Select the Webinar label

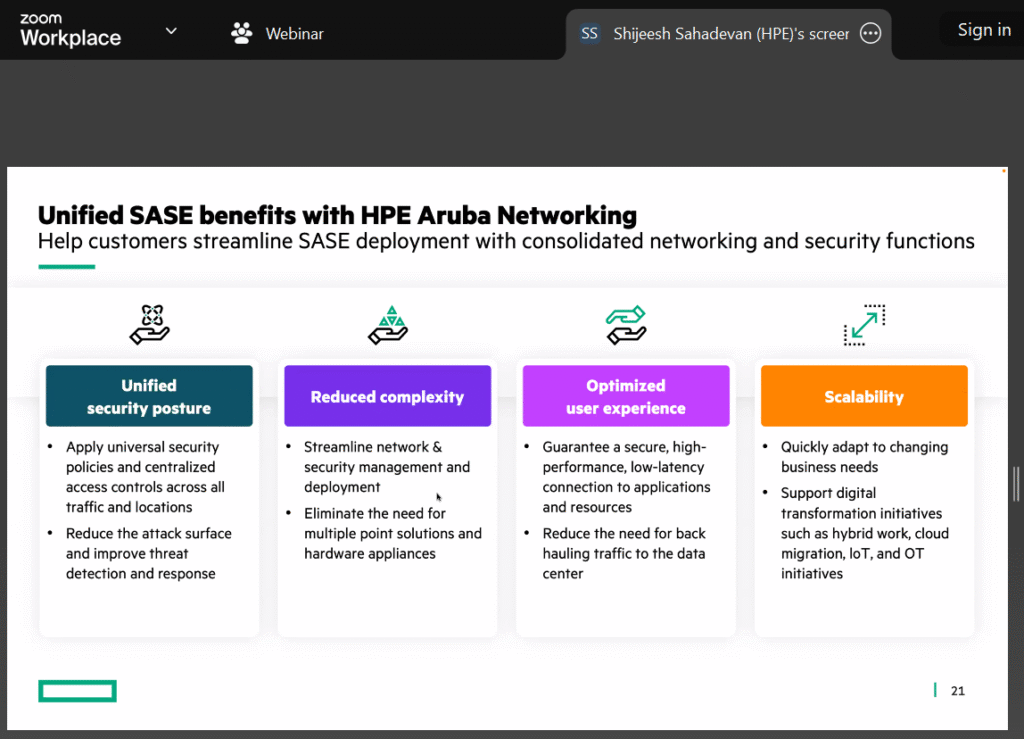295,33
